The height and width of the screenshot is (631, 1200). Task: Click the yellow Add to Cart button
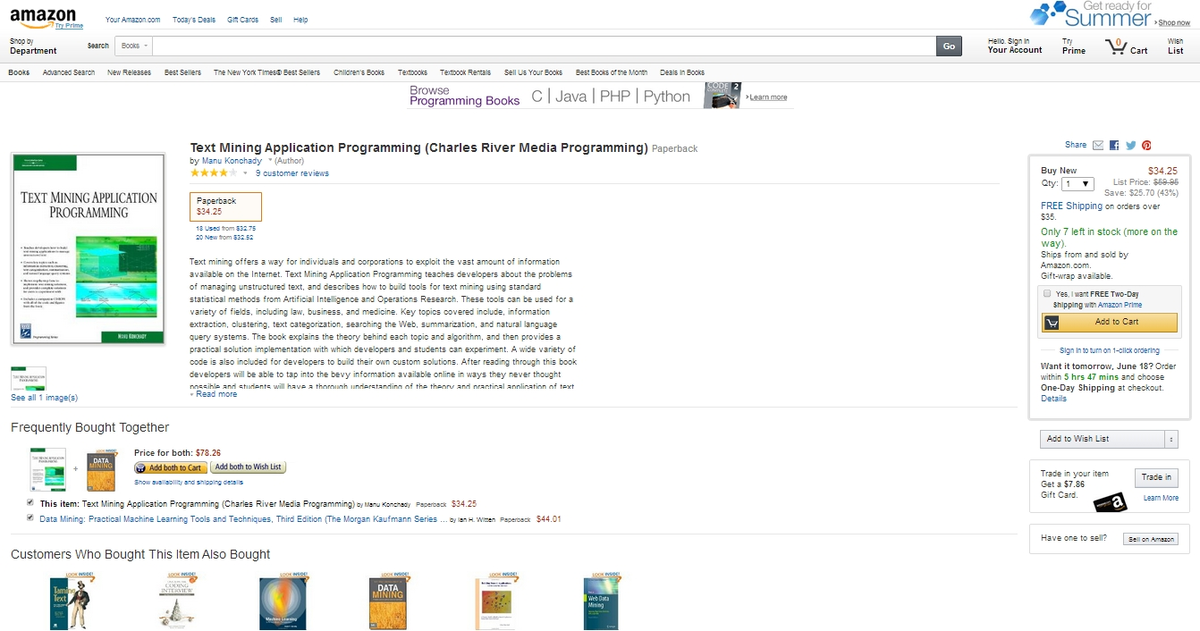pyautogui.click(x=1110, y=322)
